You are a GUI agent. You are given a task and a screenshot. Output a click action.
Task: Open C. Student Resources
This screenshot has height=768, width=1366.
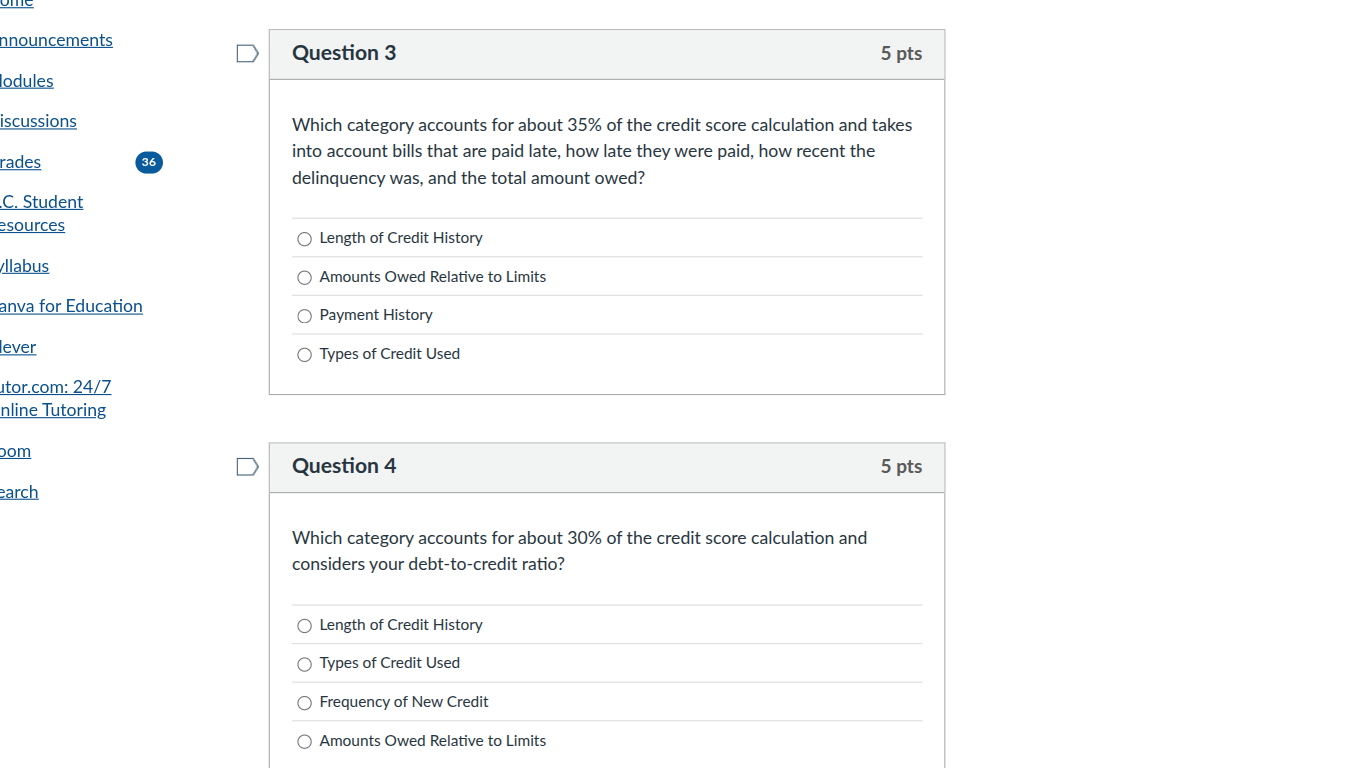point(42,213)
